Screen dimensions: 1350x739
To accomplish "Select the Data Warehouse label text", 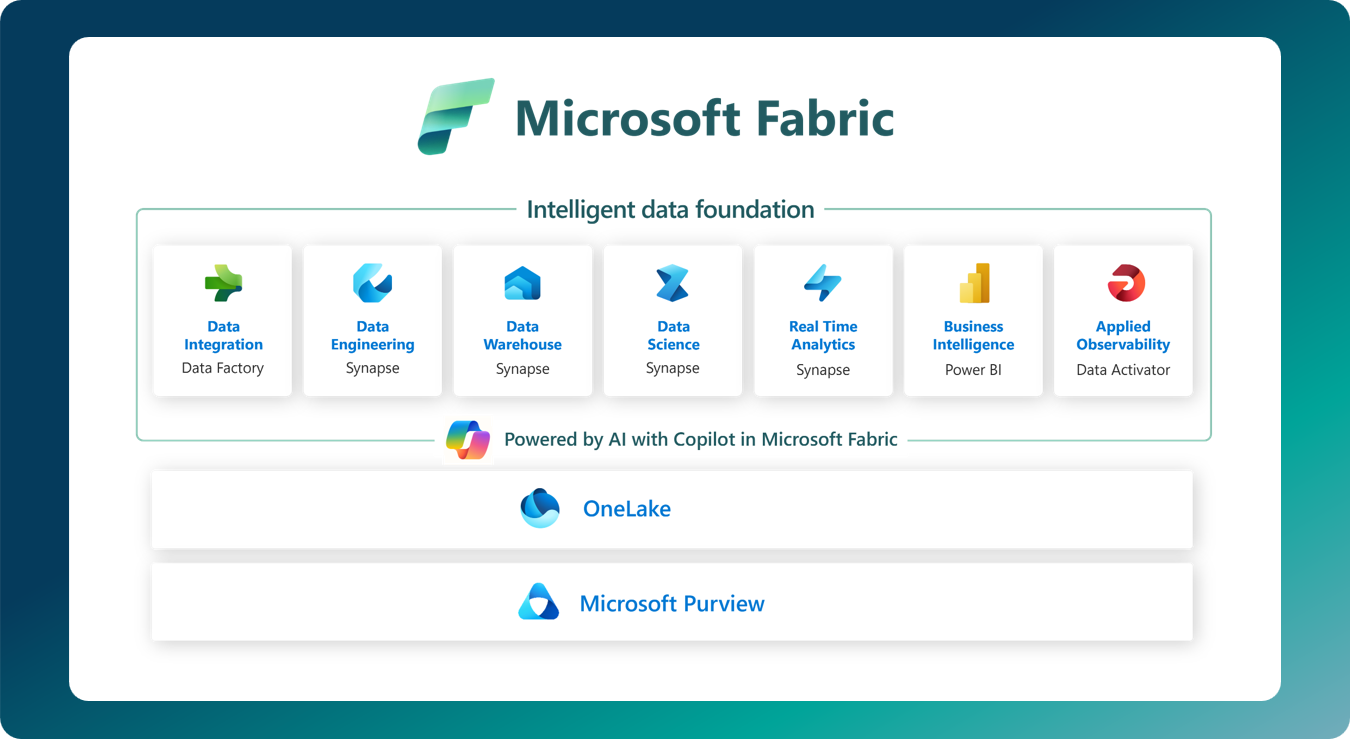I will (522, 336).
